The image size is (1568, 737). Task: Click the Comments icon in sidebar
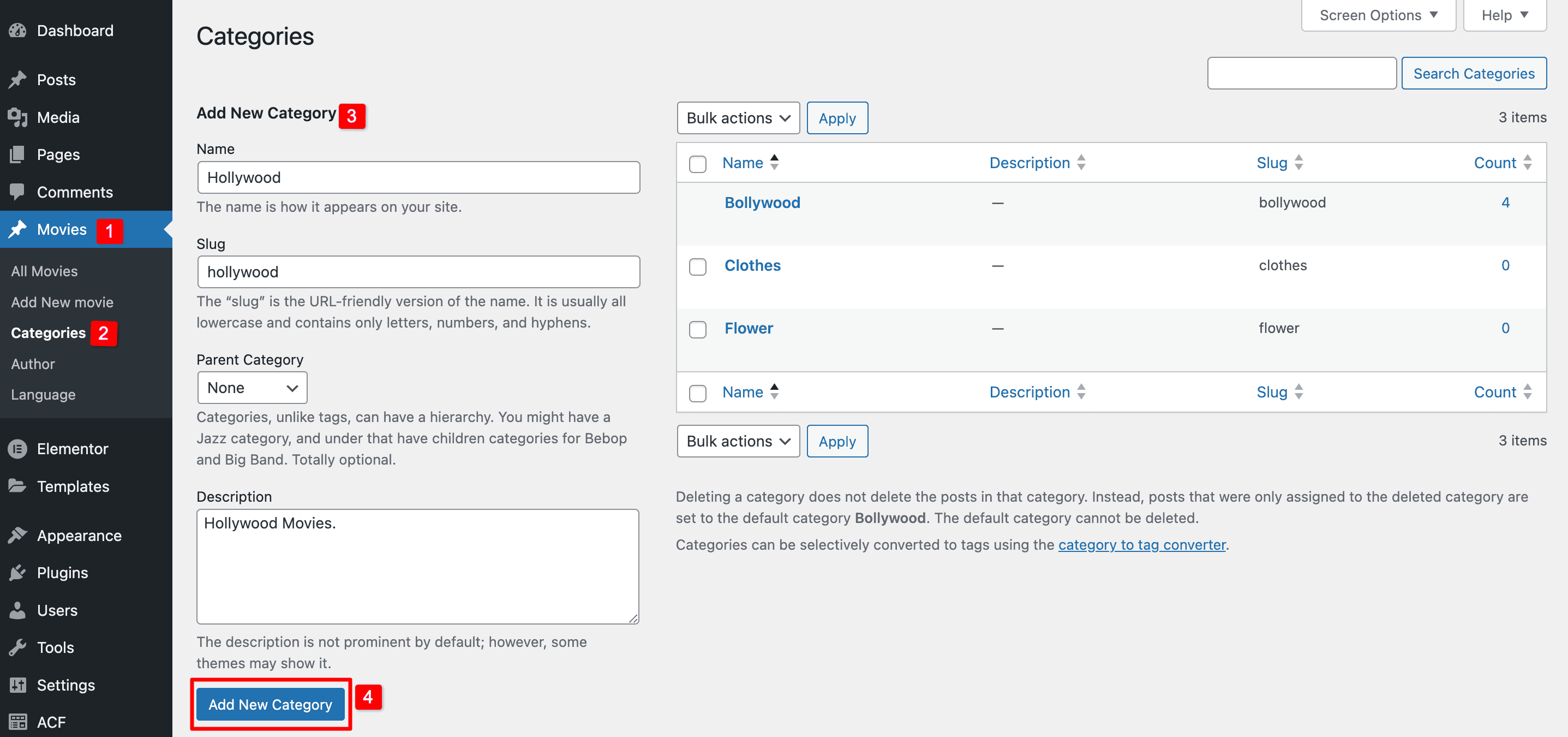pos(18,192)
